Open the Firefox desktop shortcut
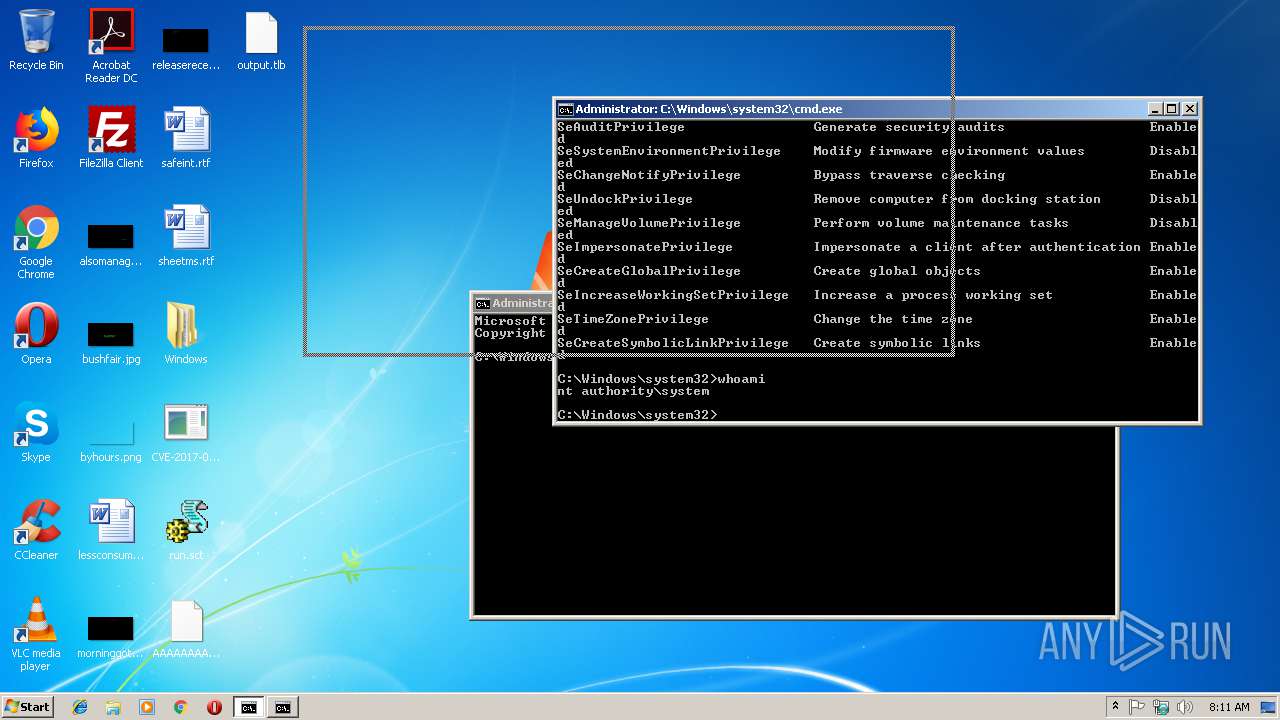The width and height of the screenshot is (1280, 720). click(36, 138)
